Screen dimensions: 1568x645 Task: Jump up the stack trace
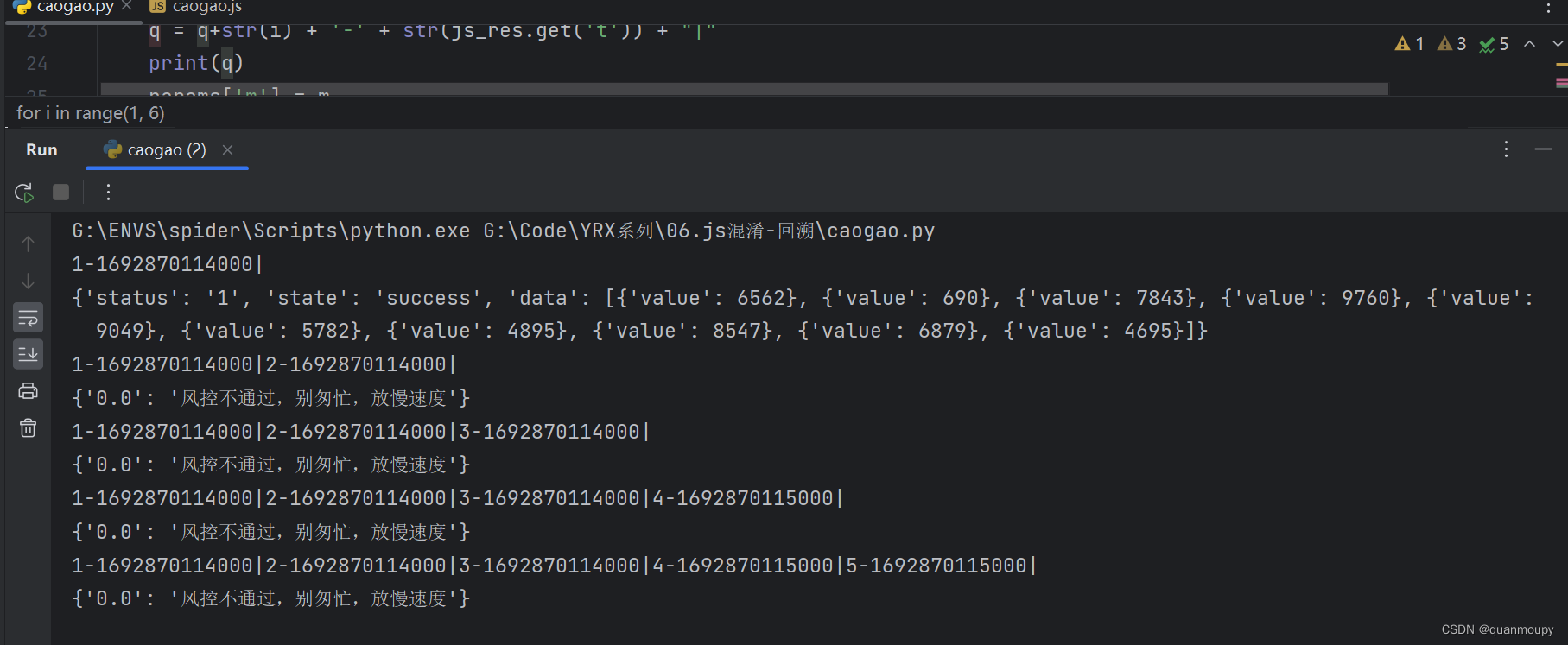[28, 244]
